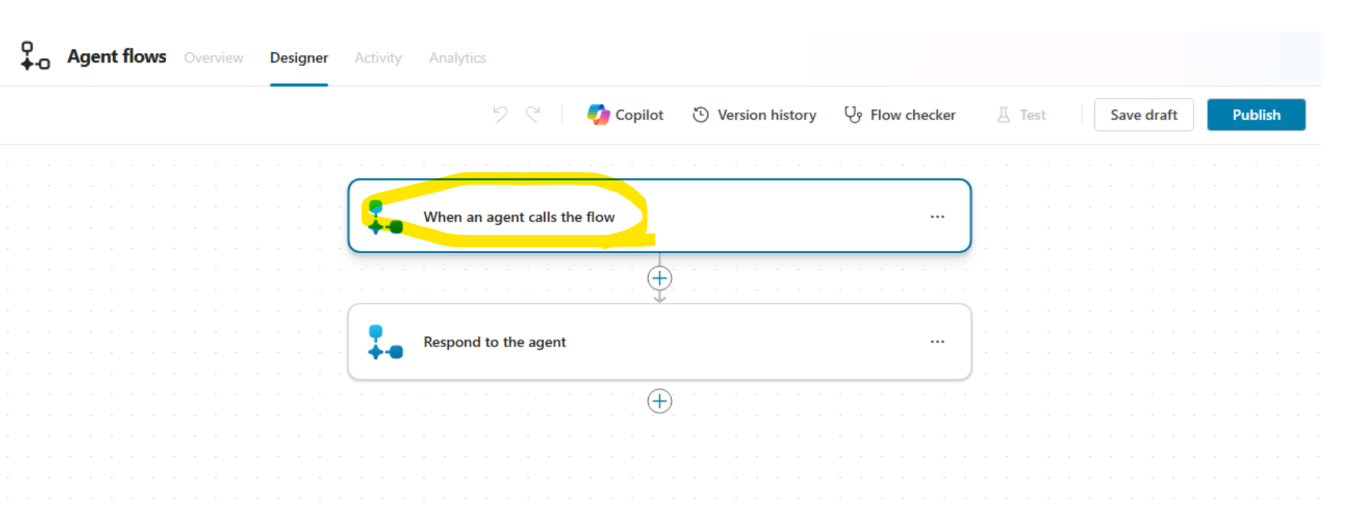Open Copilot from the toolbar
Image resolution: width=1356 pixels, height=517 pixels.
pos(625,115)
